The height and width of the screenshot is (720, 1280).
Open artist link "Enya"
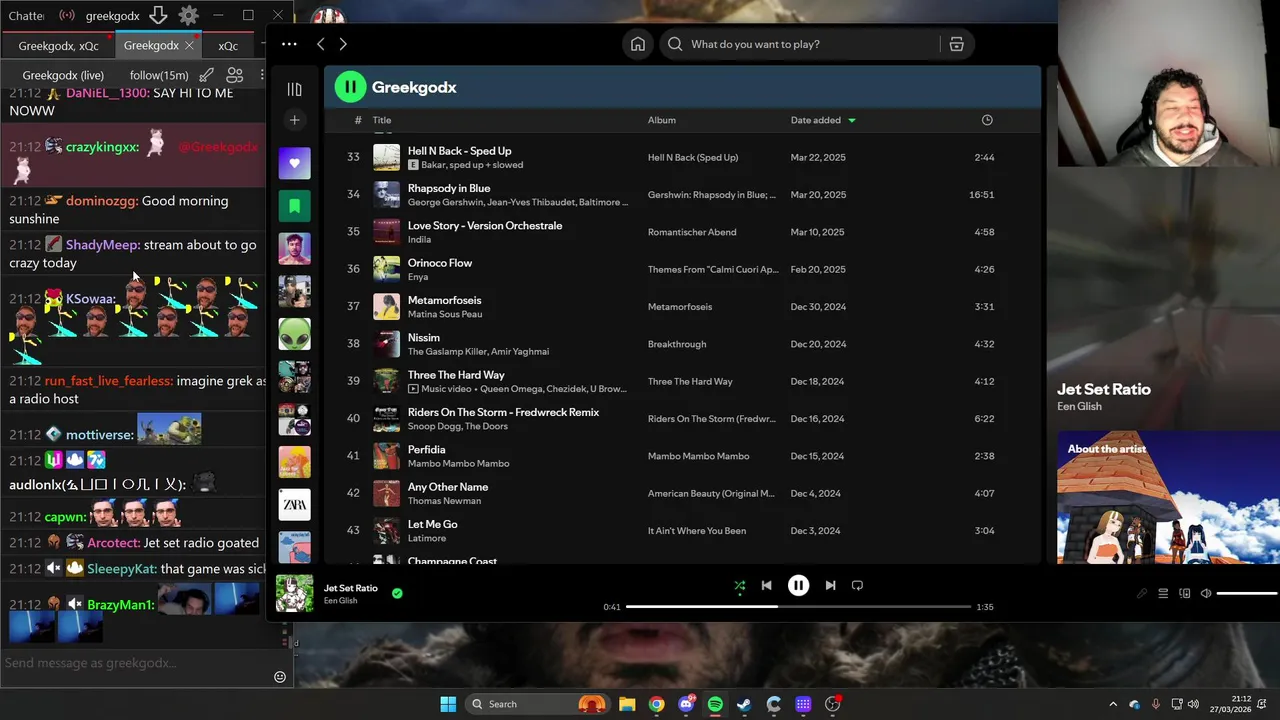418,277
